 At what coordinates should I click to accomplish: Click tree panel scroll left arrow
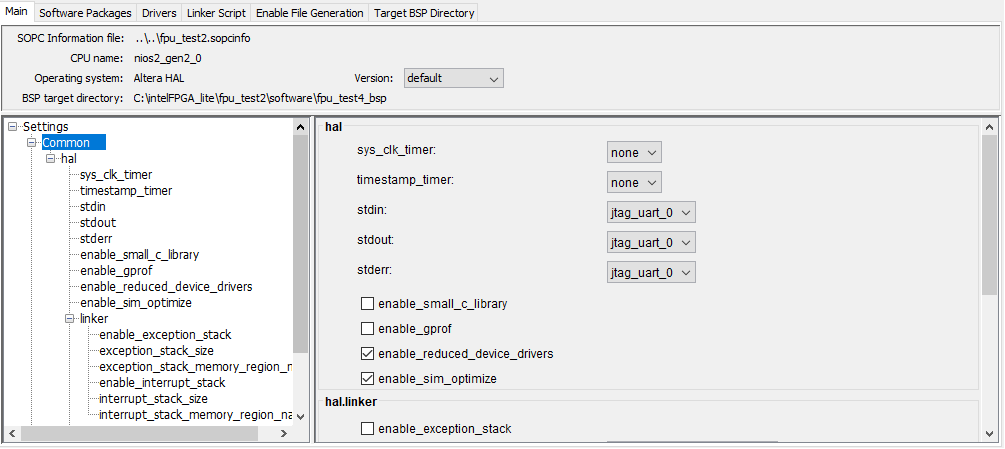[x=12, y=434]
